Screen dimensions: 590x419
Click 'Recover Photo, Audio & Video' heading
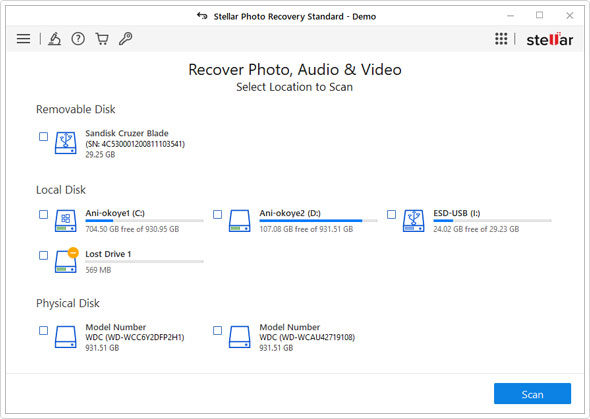tap(295, 69)
